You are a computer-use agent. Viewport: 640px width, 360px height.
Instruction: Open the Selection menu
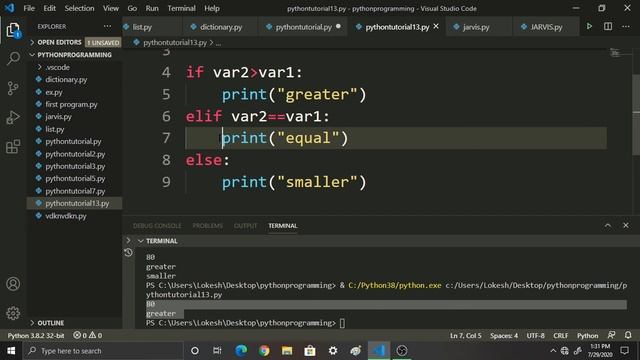pyautogui.click(x=79, y=8)
